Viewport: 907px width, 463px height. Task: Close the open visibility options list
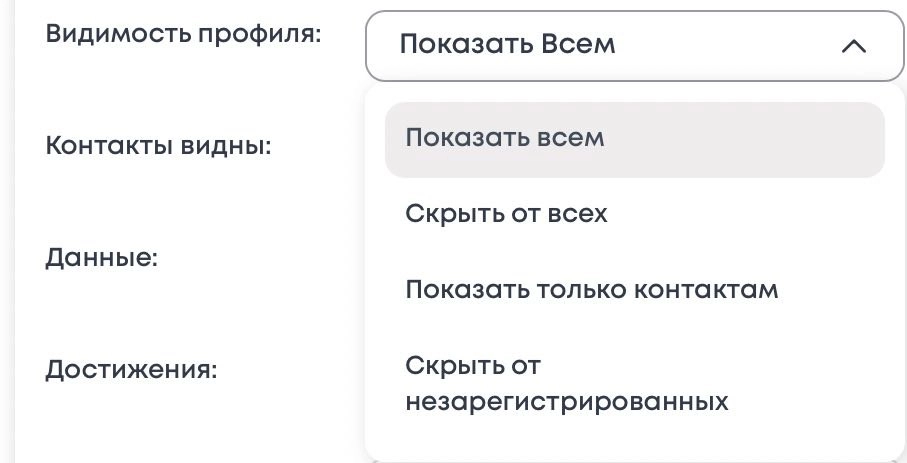pyautogui.click(x=853, y=46)
